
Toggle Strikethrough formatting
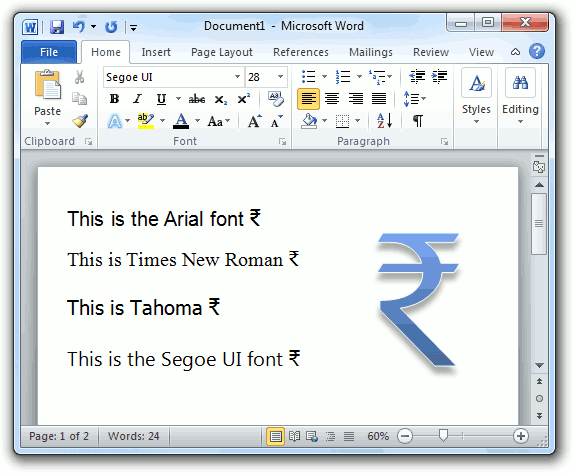(x=197, y=99)
